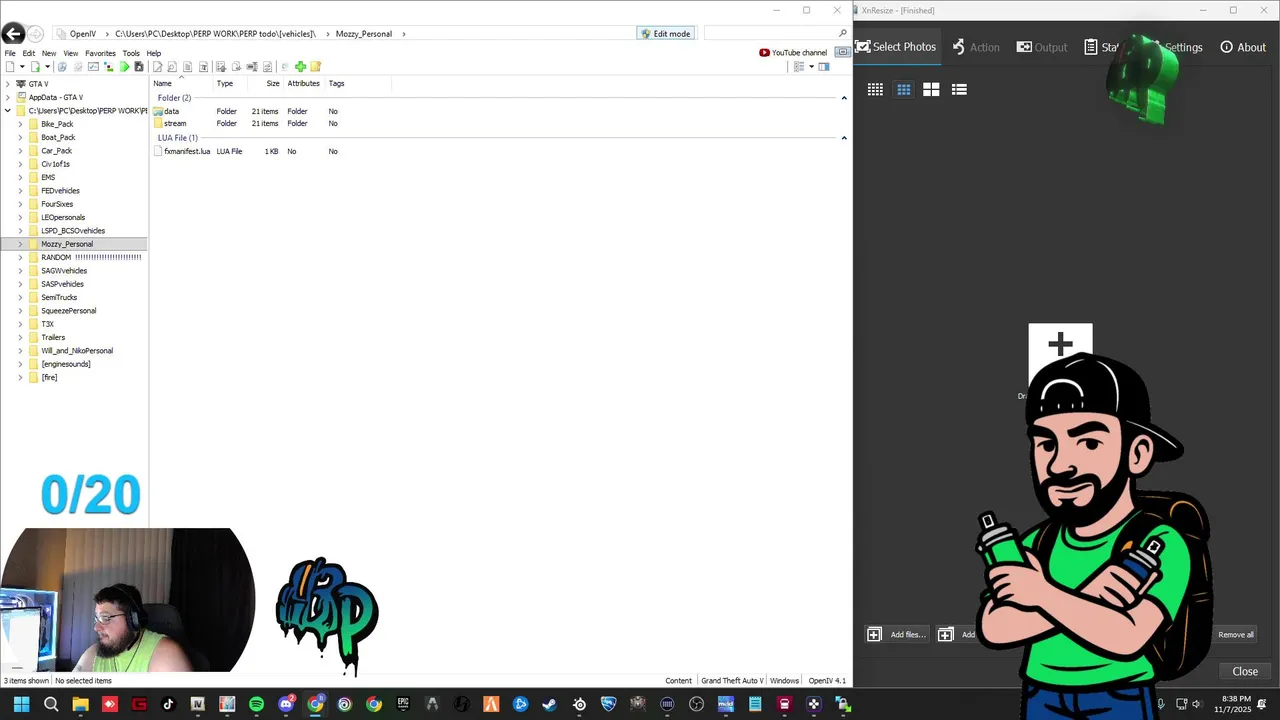Select the FourSixes folder
Screen dimensions: 1280x720
click(x=57, y=204)
